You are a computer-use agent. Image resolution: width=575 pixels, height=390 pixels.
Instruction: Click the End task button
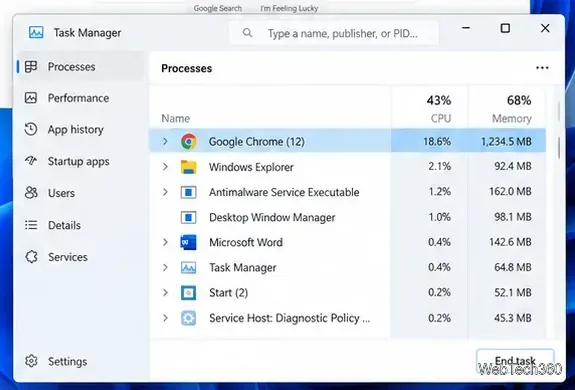click(x=515, y=361)
